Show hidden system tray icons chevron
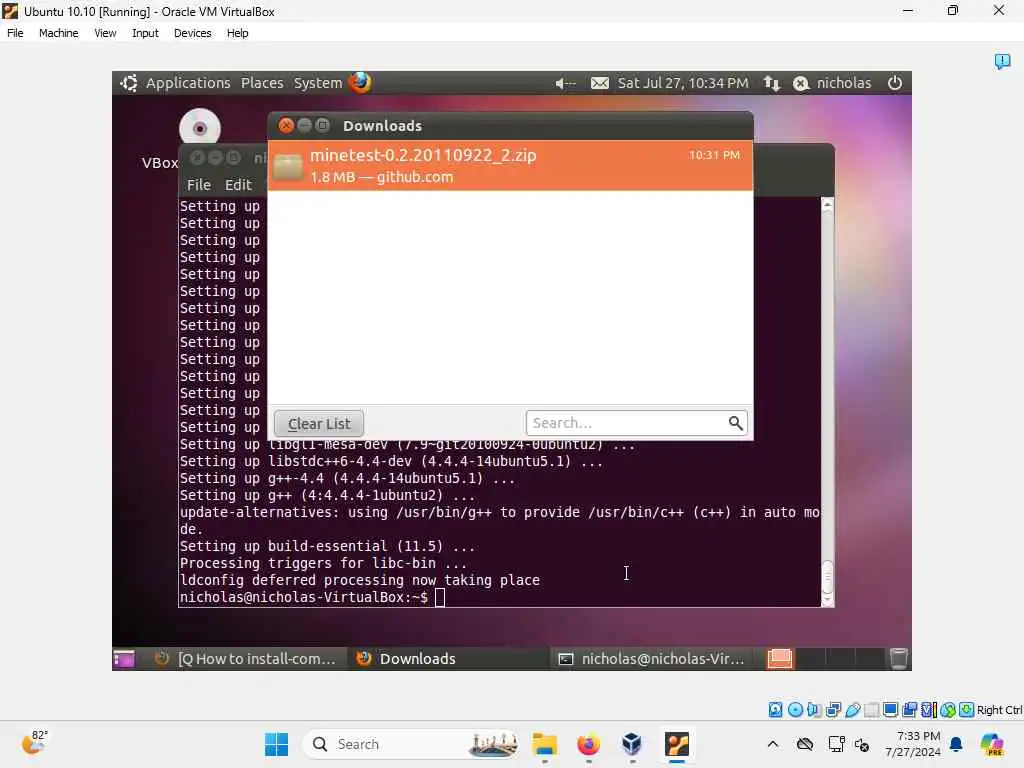 pyautogui.click(x=773, y=744)
